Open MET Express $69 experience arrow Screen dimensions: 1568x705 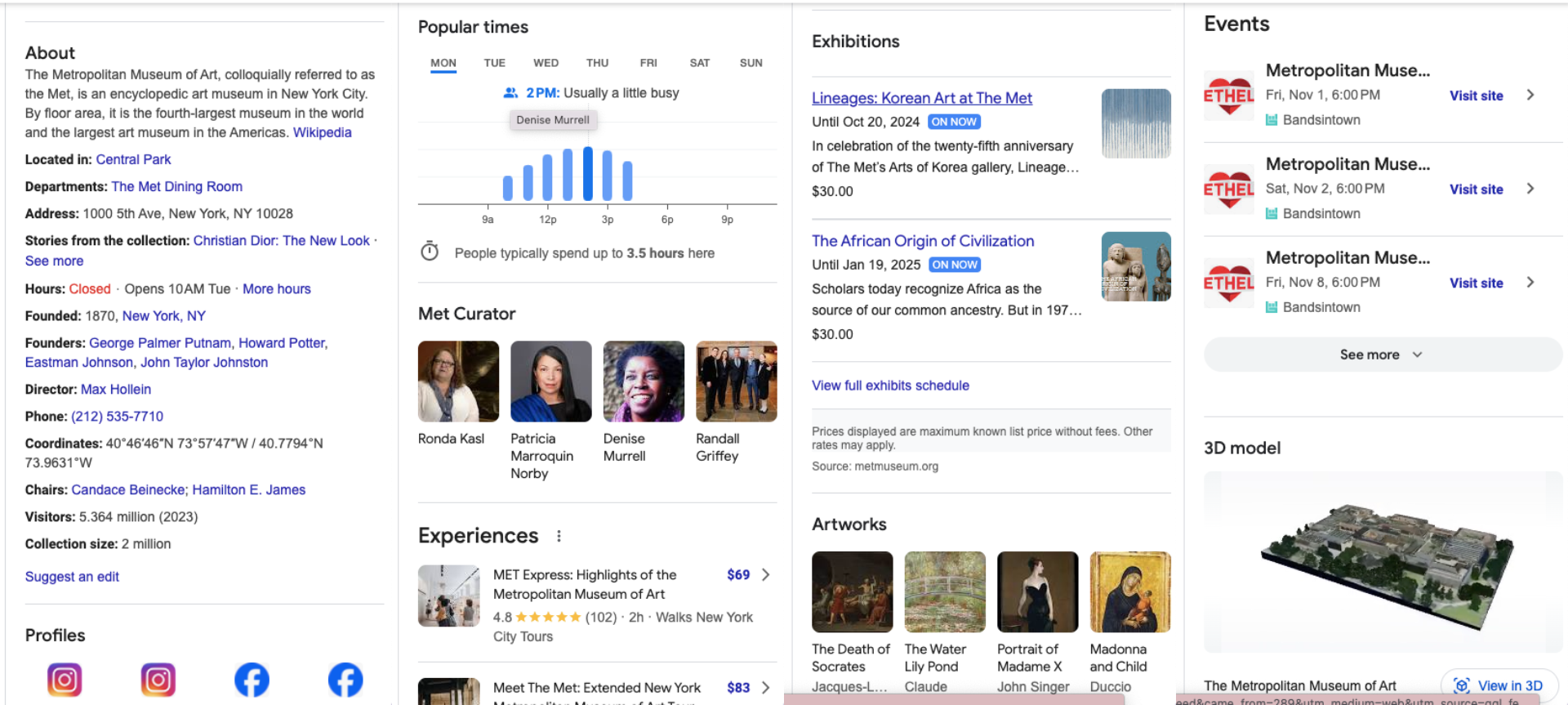tap(765, 574)
